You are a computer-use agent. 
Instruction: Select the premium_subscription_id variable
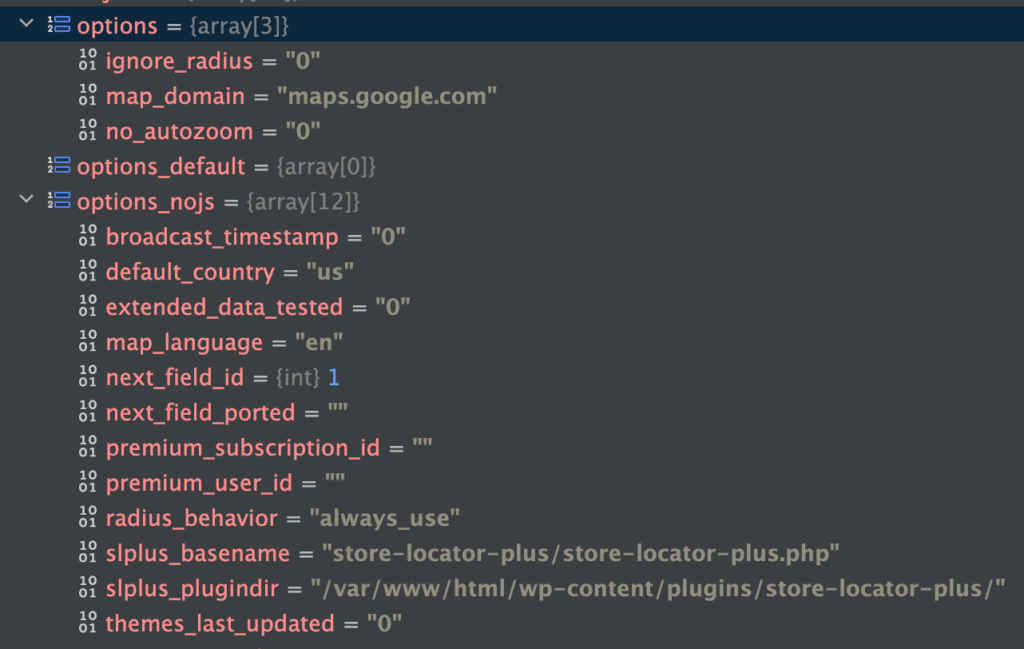[x=243, y=448]
